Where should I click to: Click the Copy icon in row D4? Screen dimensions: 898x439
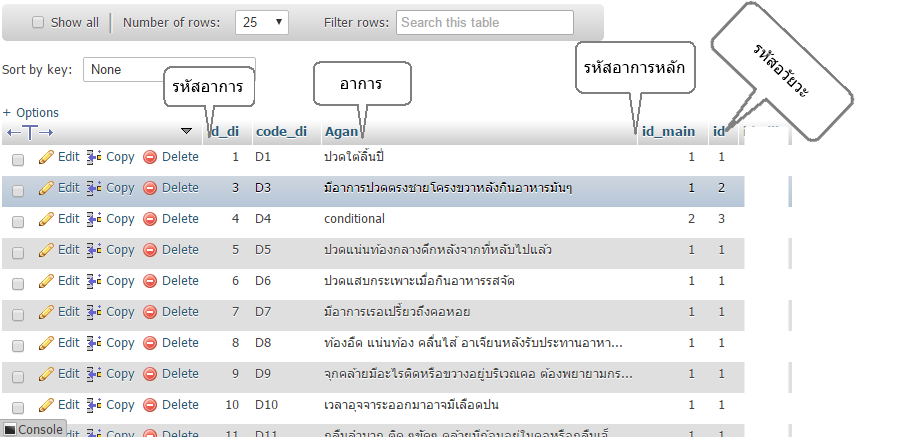93,219
